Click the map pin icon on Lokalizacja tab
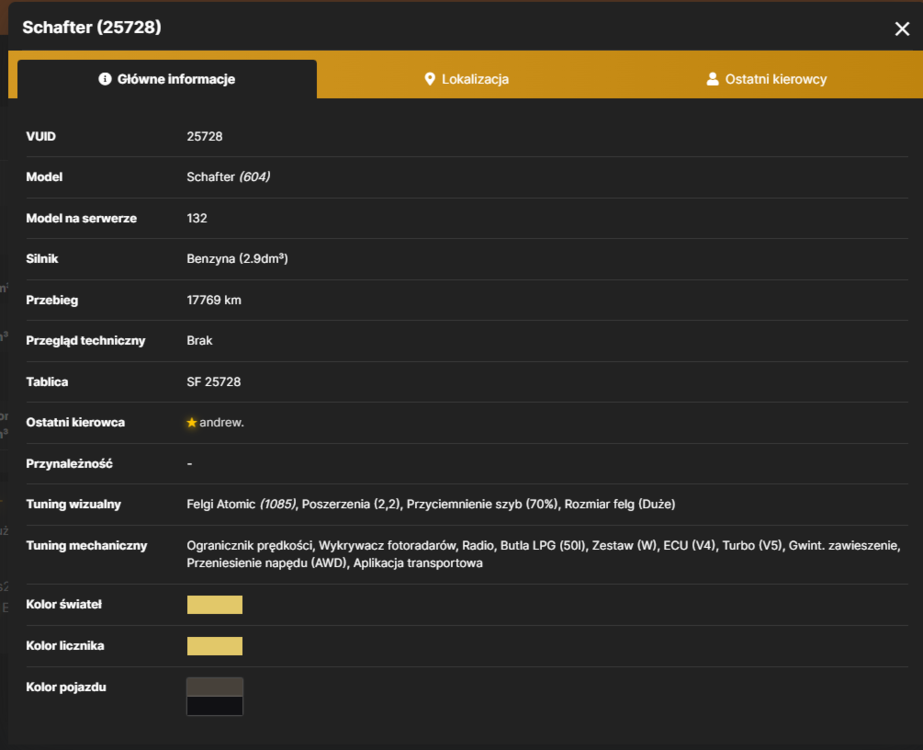 [430, 79]
